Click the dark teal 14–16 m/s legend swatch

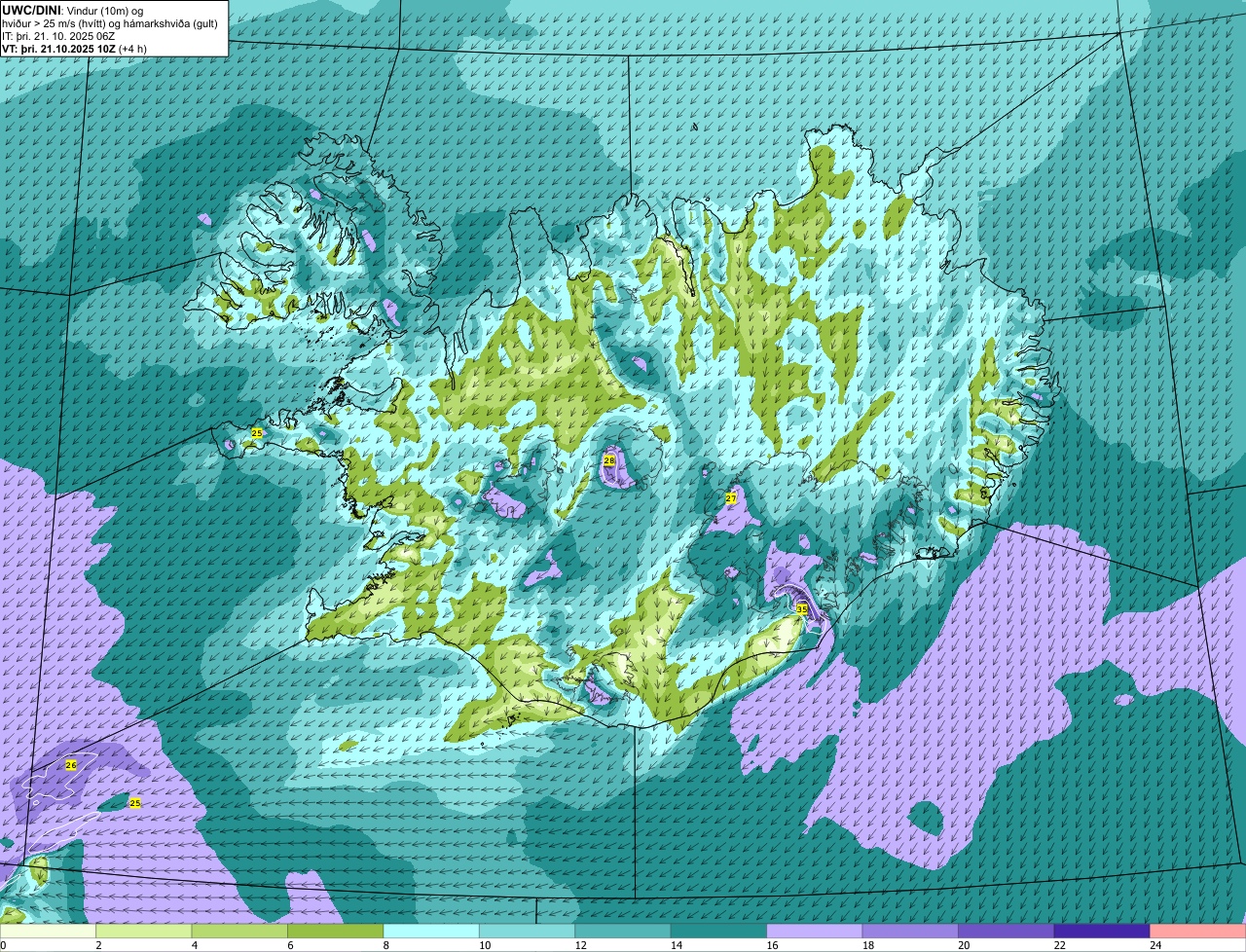click(x=719, y=931)
